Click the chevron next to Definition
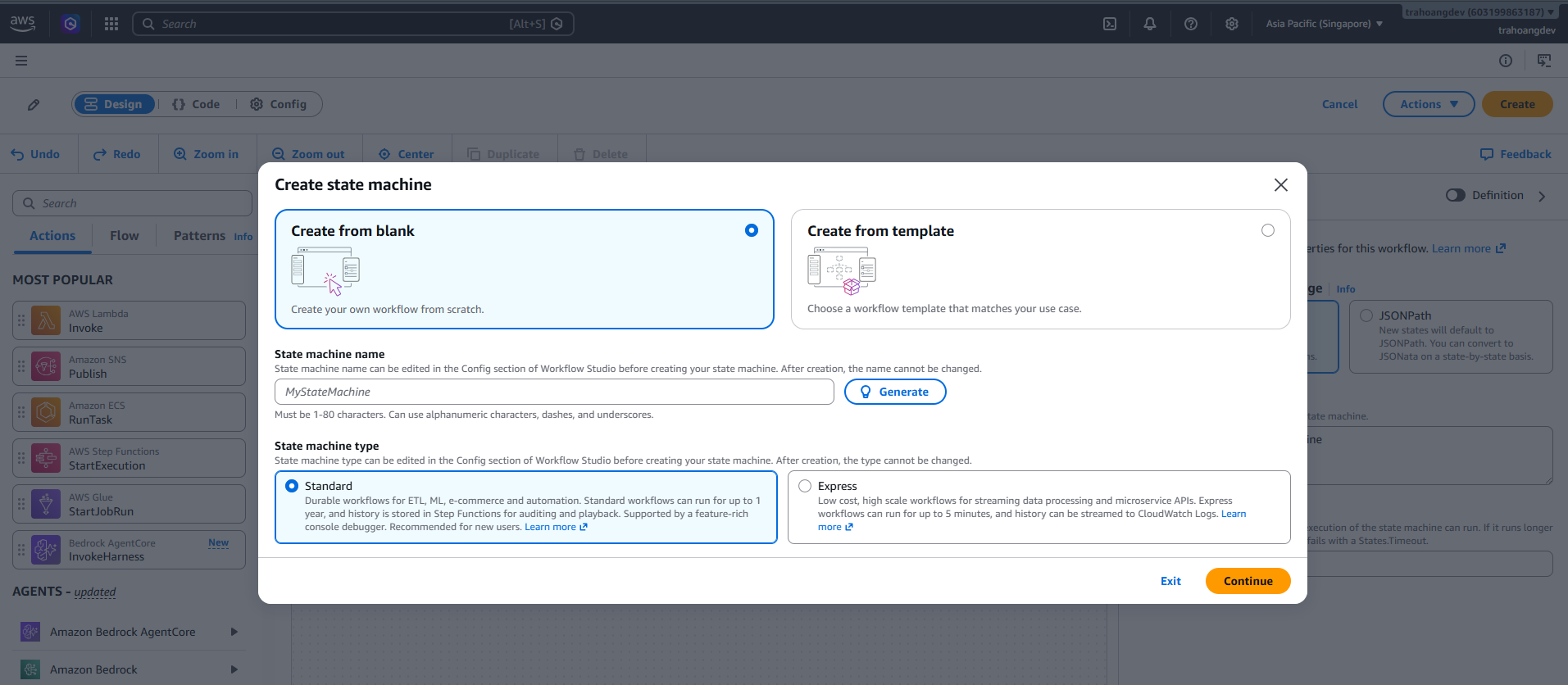The width and height of the screenshot is (1568, 685). point(1542,196)
